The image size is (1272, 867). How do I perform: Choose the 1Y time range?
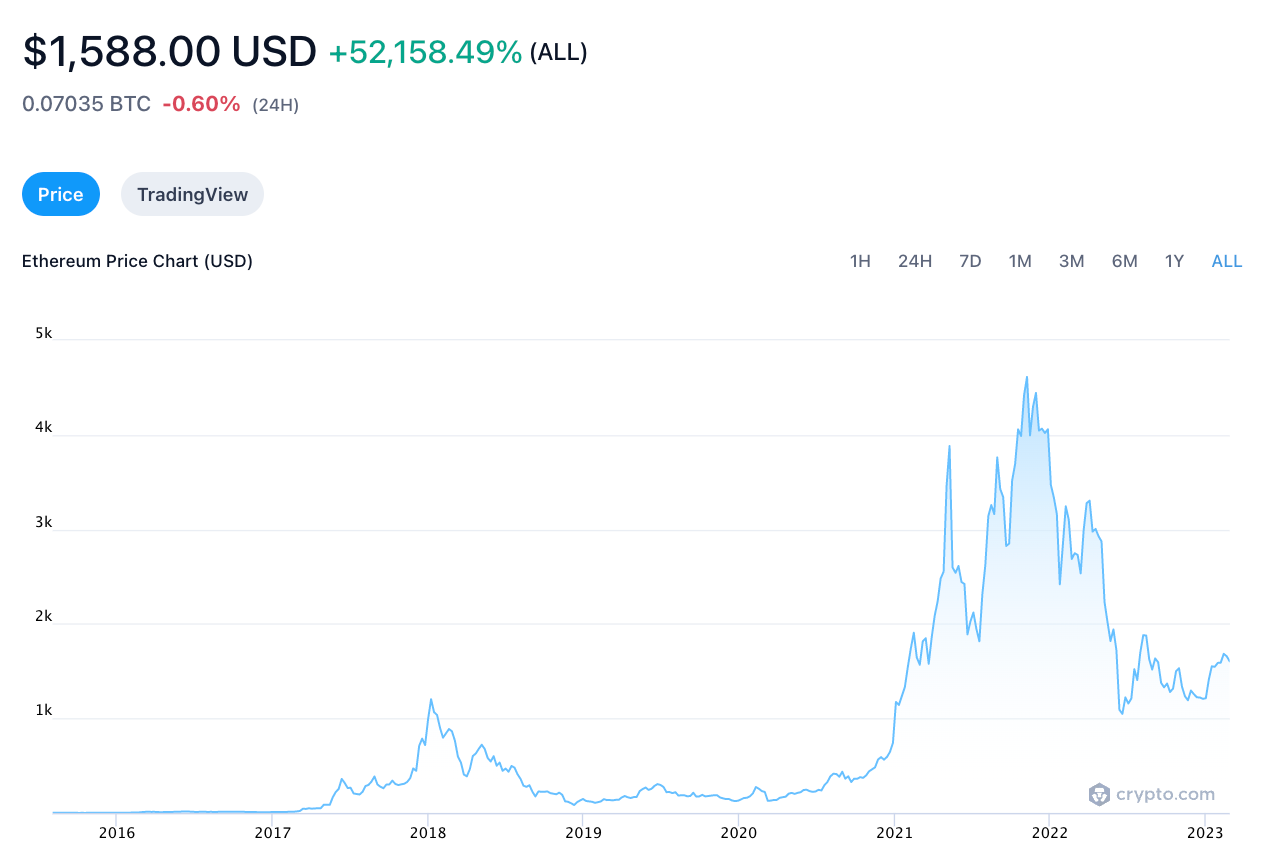(1174, 261)
